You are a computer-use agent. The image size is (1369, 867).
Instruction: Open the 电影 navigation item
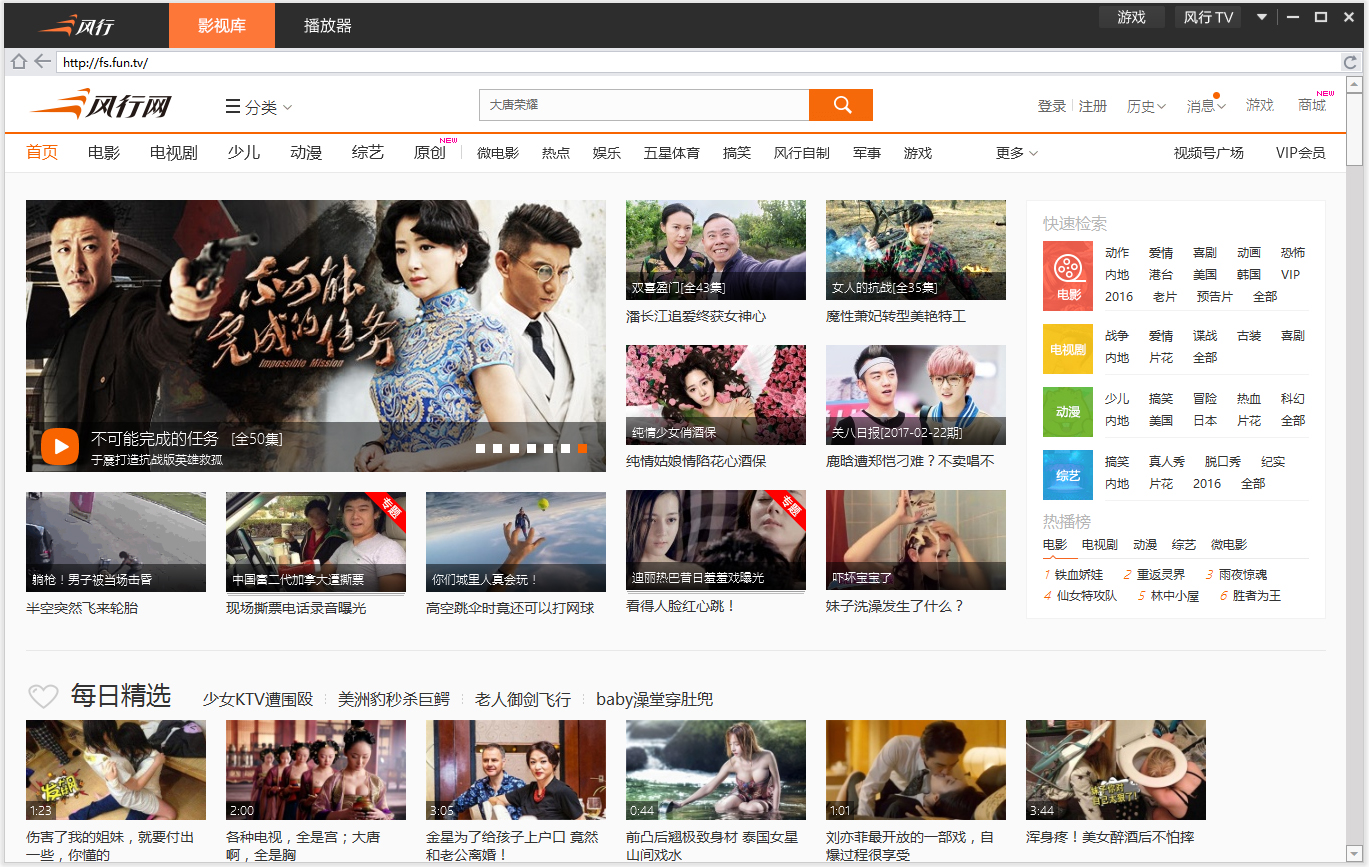click(x=104, y=153)
